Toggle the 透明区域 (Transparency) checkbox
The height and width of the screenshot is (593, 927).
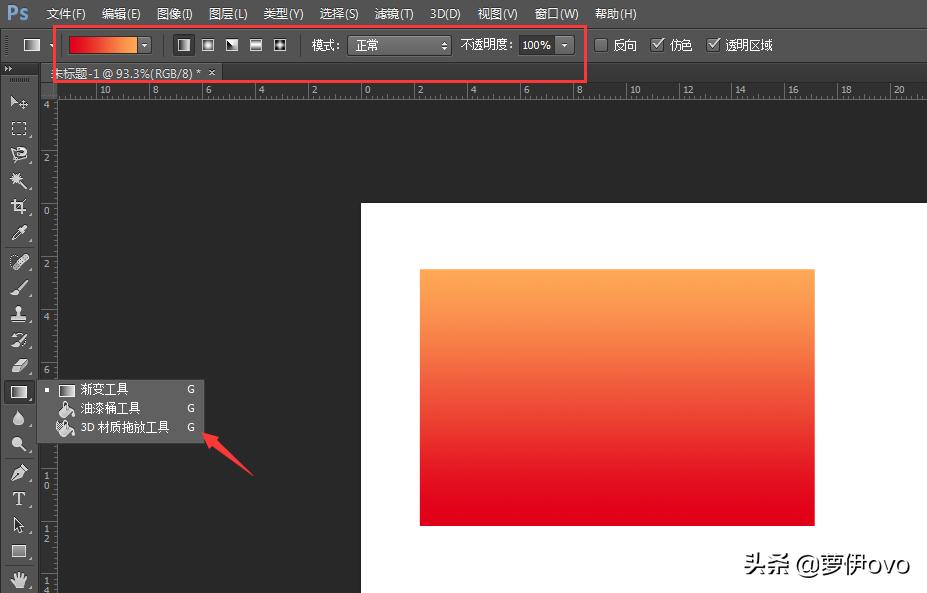tap(713, 45)
